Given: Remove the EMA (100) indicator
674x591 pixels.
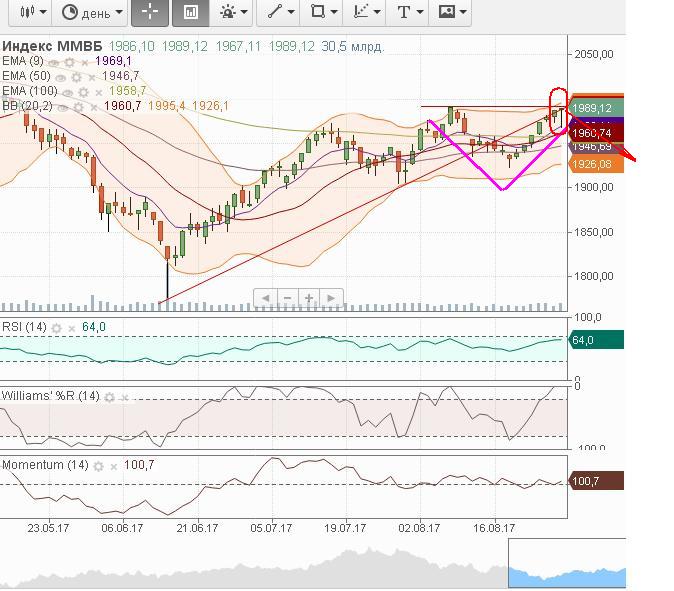Looking at the screenshot, I should click(98, 93).
